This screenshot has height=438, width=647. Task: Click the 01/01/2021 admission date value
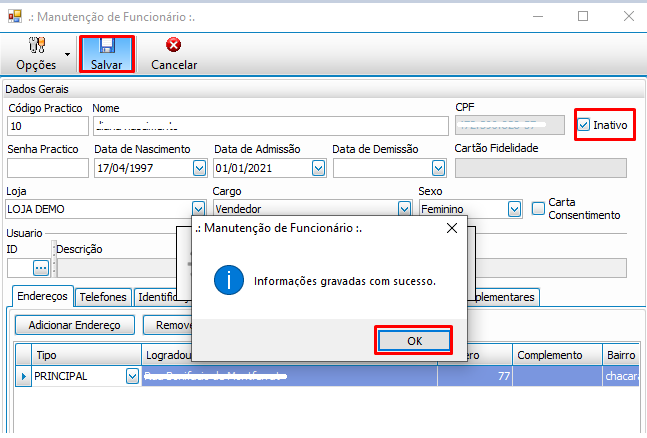point(243,168)
